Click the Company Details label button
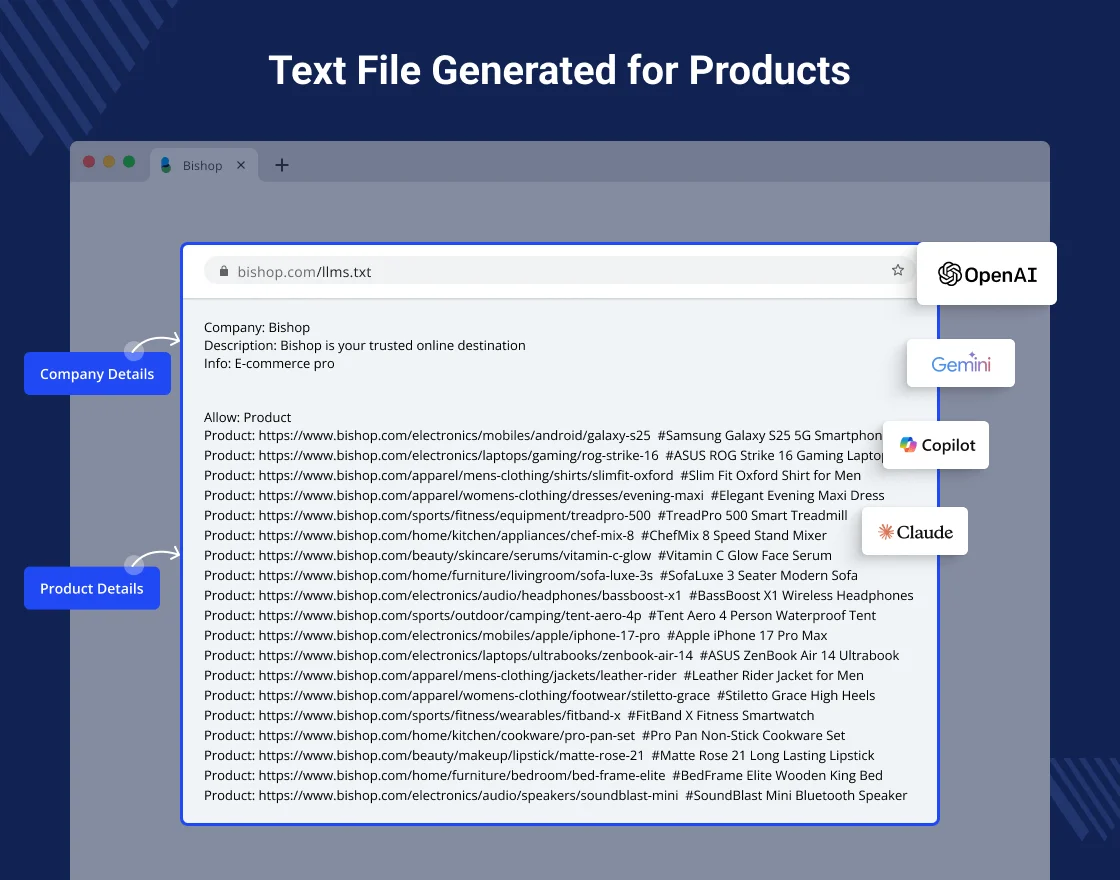1120x880 pixels. tap(97, 374)
